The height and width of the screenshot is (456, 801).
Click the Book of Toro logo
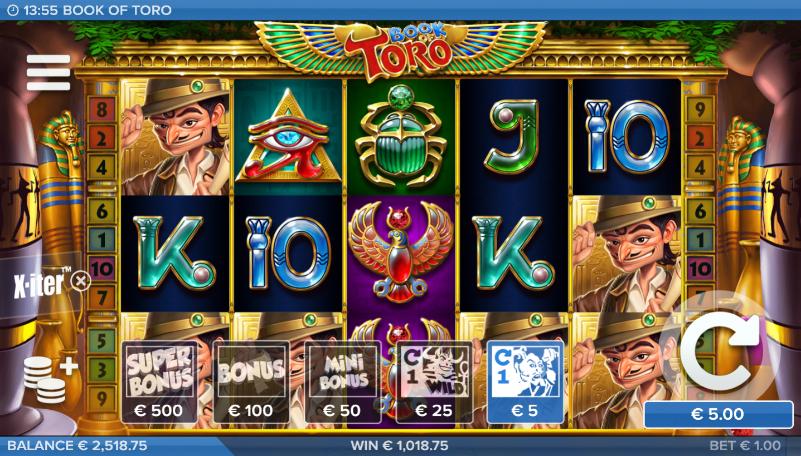click(400, 50)
